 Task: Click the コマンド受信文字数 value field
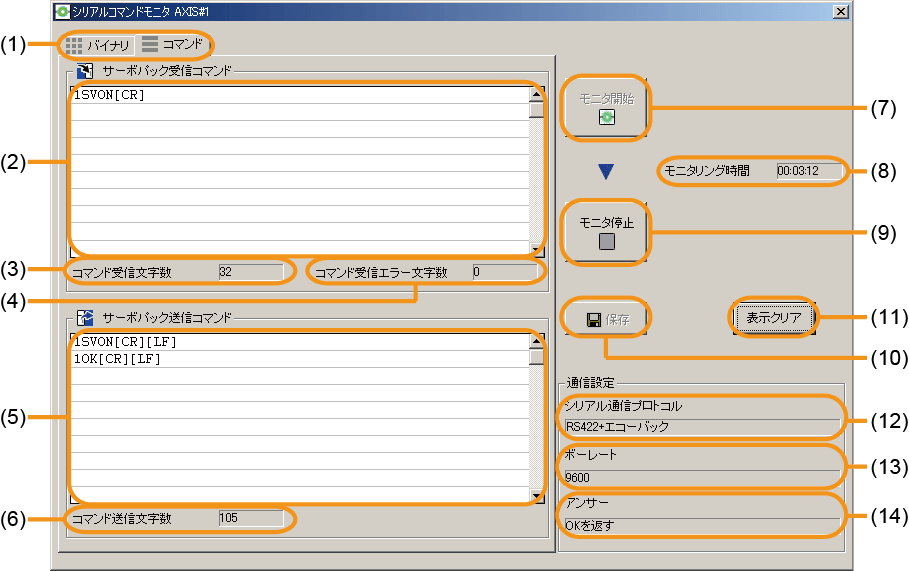pos(251,271)
